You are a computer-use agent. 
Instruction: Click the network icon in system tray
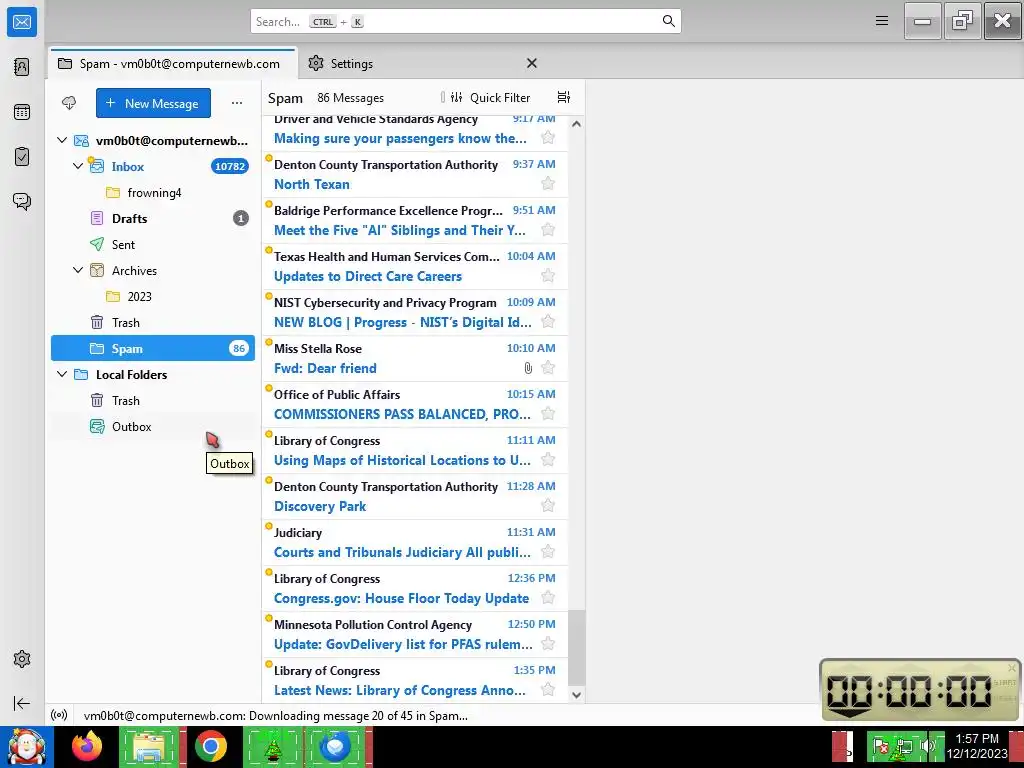[904, 746]
